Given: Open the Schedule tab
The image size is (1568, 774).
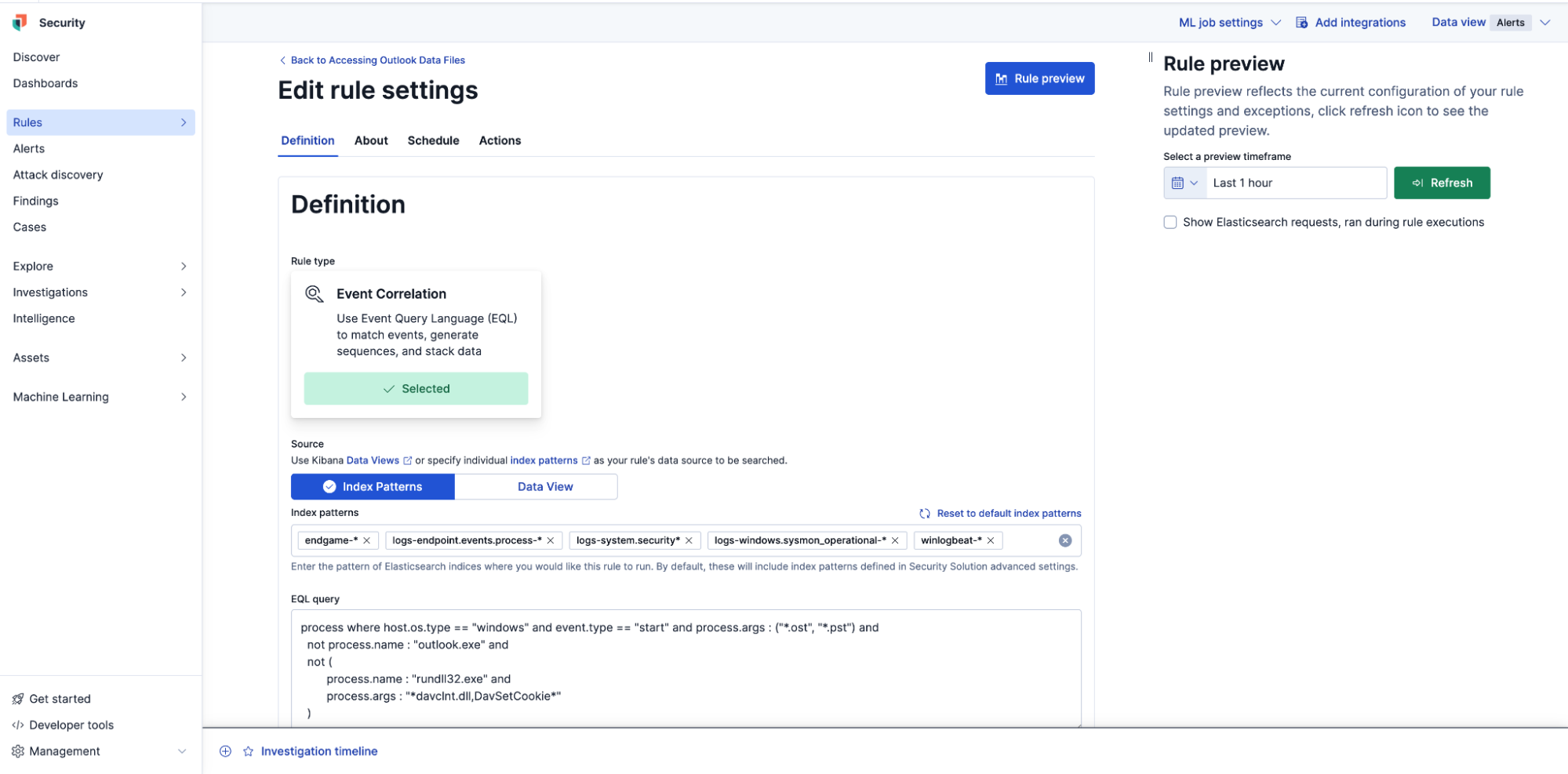Looking at the screenshot, I should point(433,140).
